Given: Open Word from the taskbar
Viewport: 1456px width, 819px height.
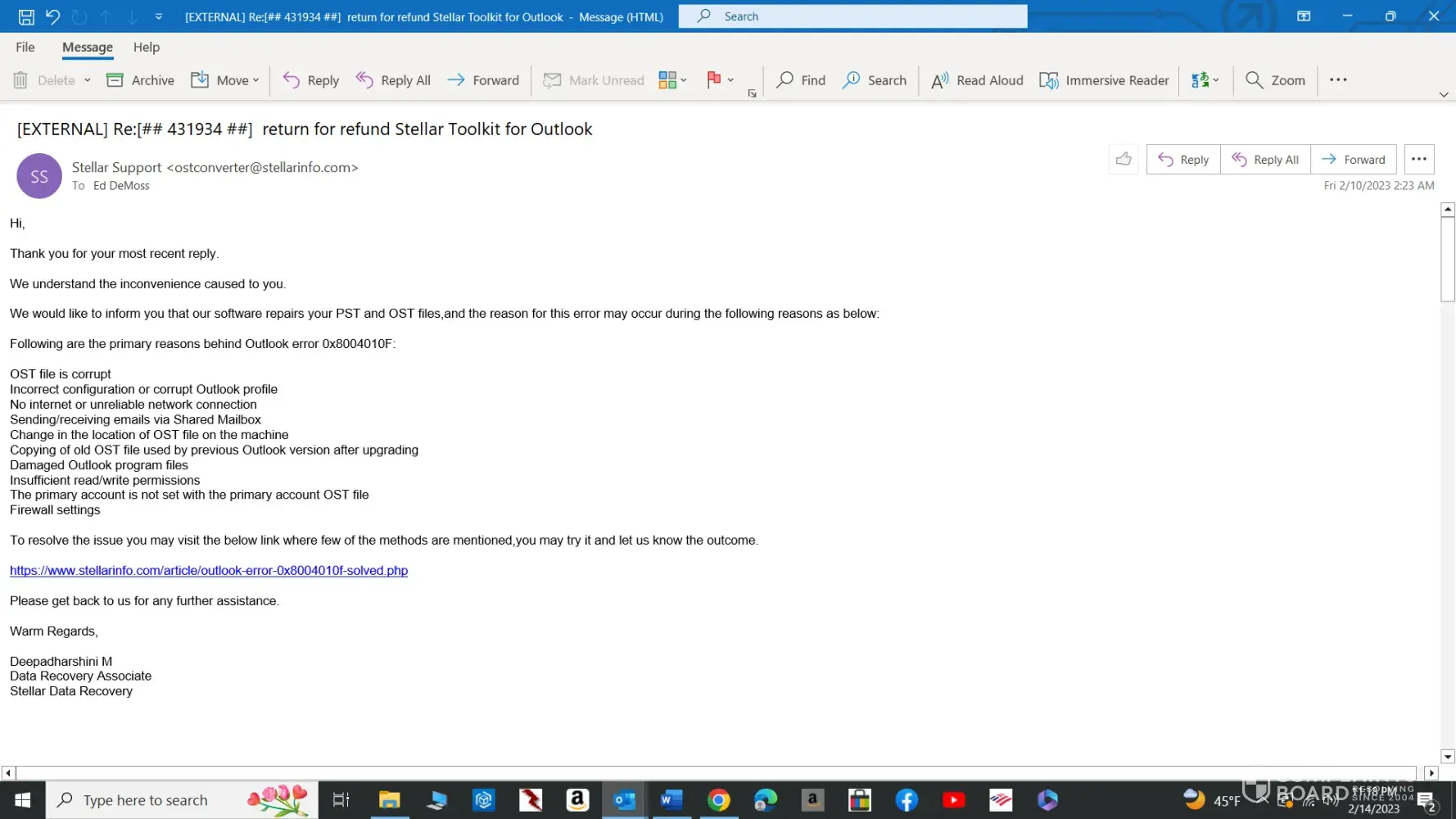Looking at the screenshot, I should 671,800.
